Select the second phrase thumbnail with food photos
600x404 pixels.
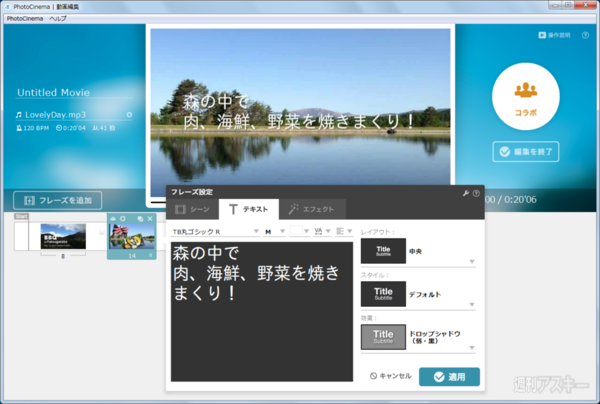pyautogui.click(x=132, y=236)
